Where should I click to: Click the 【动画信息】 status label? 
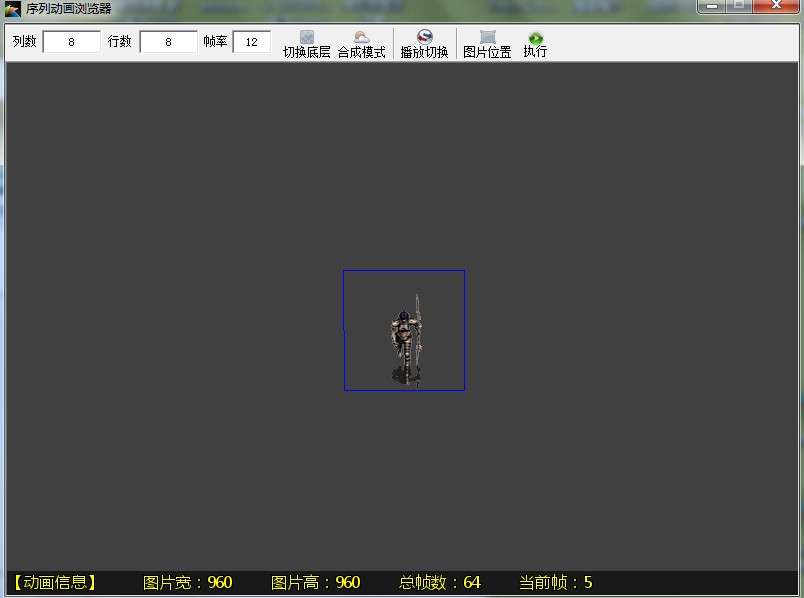click(x=55, y=582)
